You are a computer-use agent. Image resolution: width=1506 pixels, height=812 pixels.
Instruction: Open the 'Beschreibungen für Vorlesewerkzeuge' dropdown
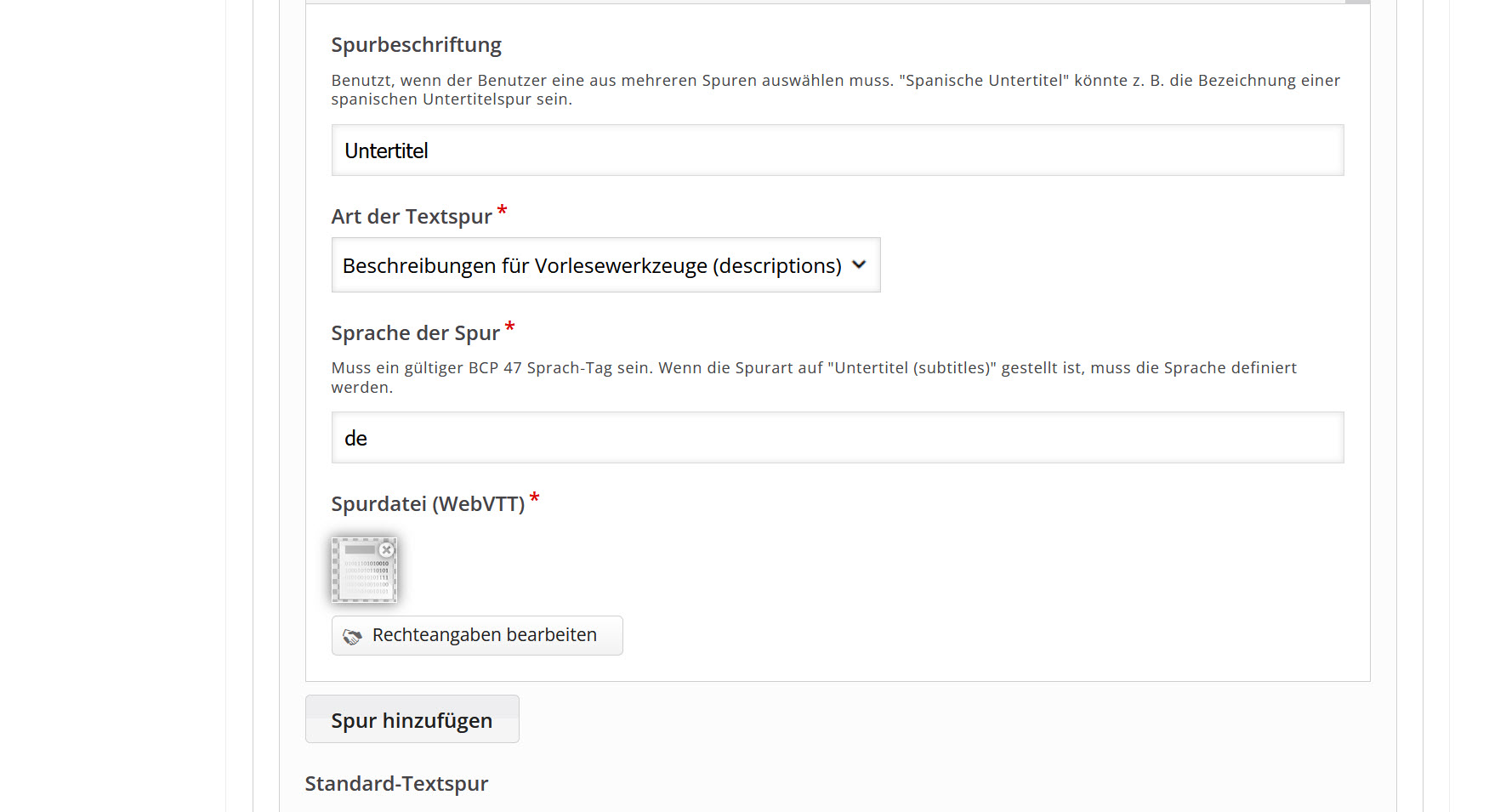click(605, 265)
